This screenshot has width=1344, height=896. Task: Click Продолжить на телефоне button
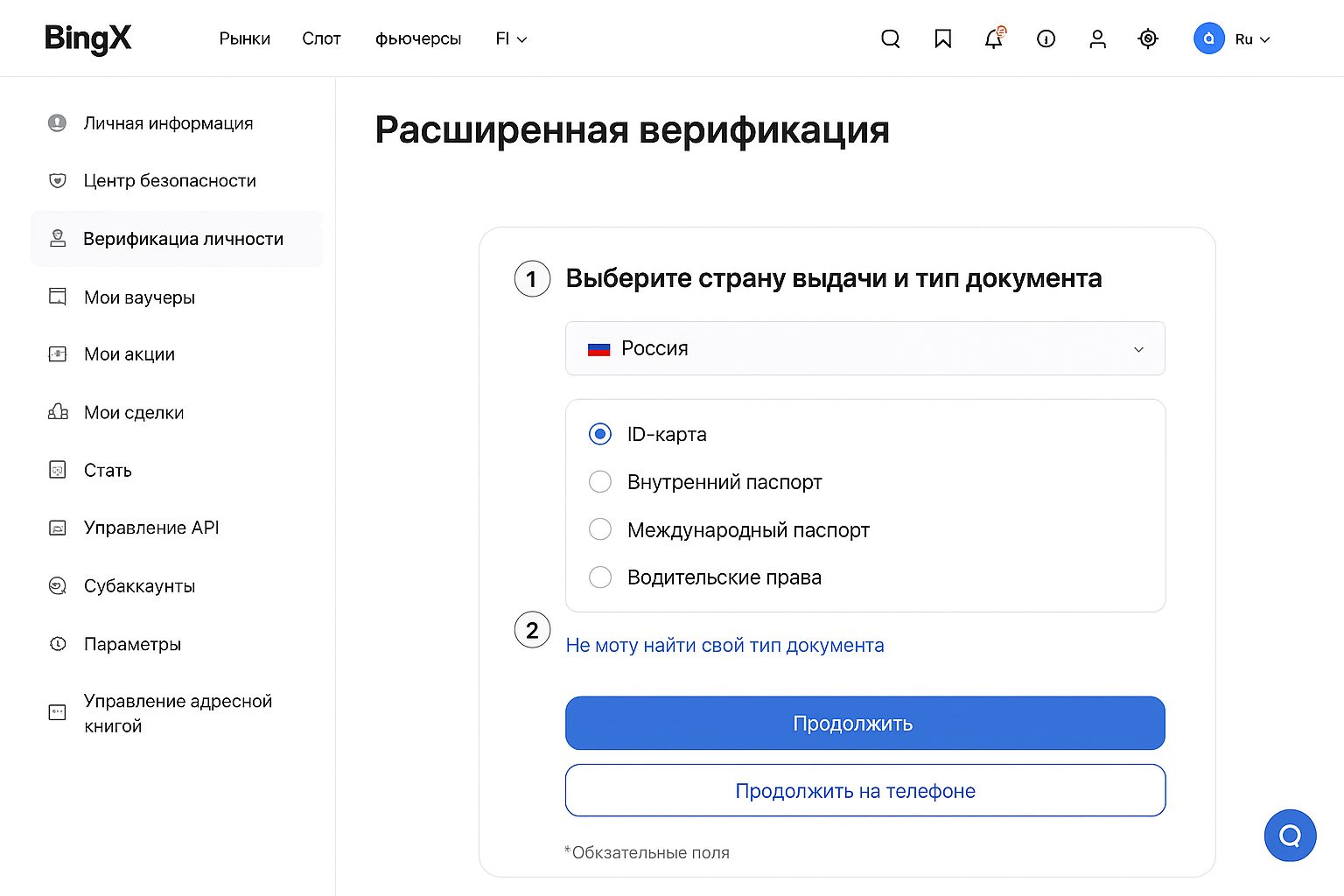click(x=865, y=790)
